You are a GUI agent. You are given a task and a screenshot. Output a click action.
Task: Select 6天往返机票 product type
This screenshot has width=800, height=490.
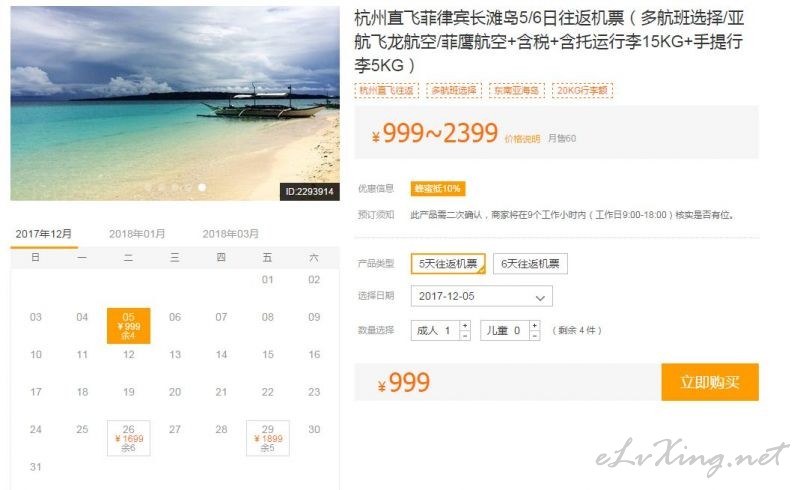tap(530, 264)
